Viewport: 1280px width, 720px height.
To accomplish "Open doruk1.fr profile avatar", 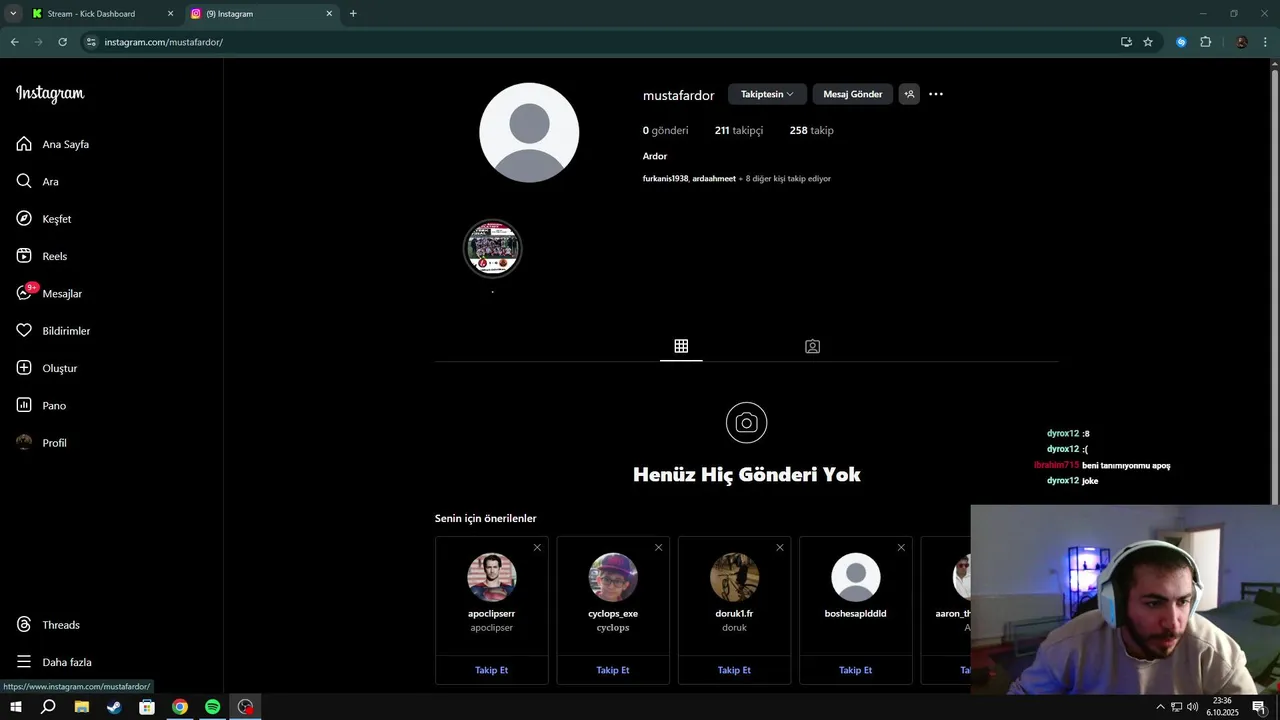I will 734,577.
